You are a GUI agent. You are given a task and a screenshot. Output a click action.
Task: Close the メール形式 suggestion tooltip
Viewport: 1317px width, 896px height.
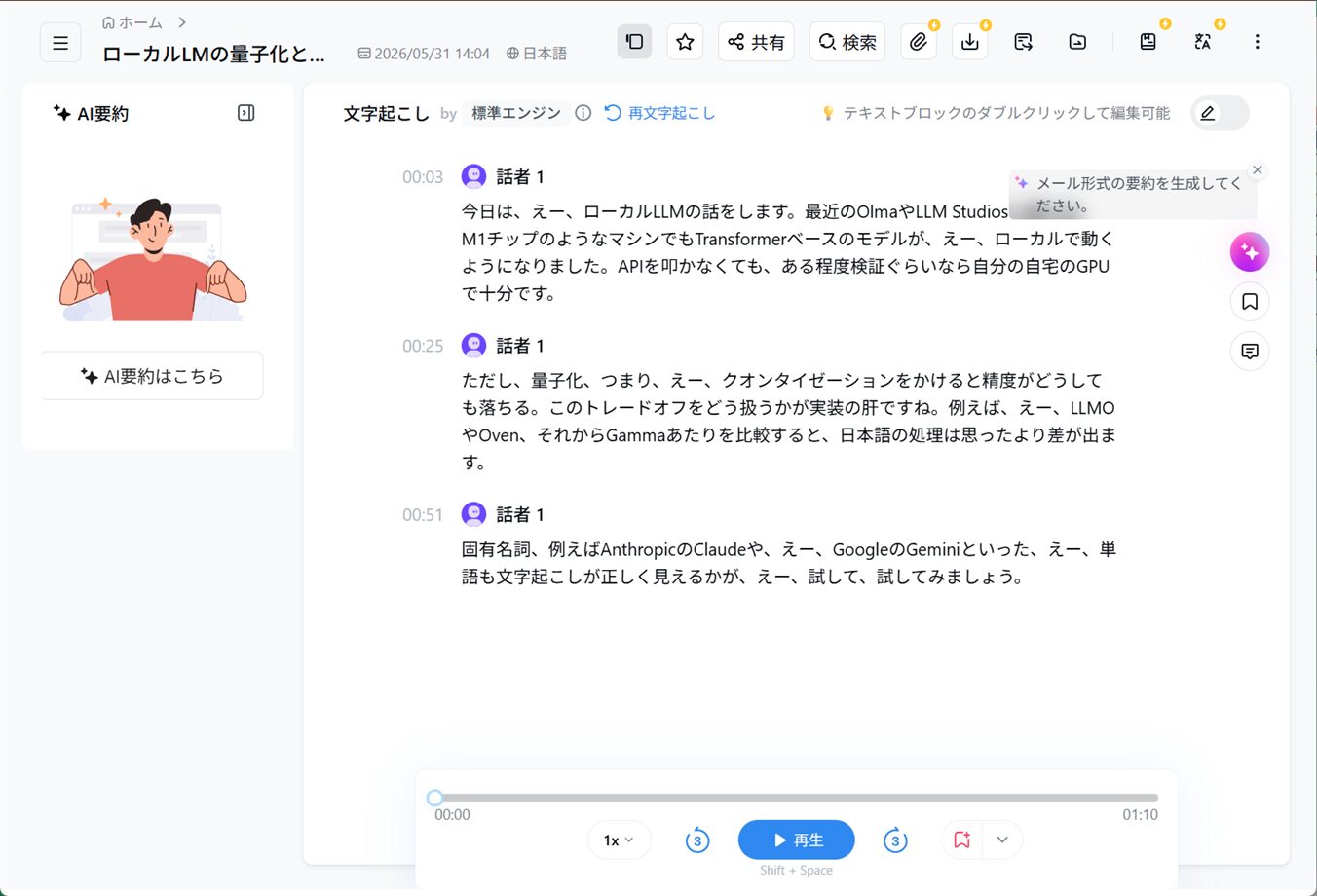[x=1258, y=170]
